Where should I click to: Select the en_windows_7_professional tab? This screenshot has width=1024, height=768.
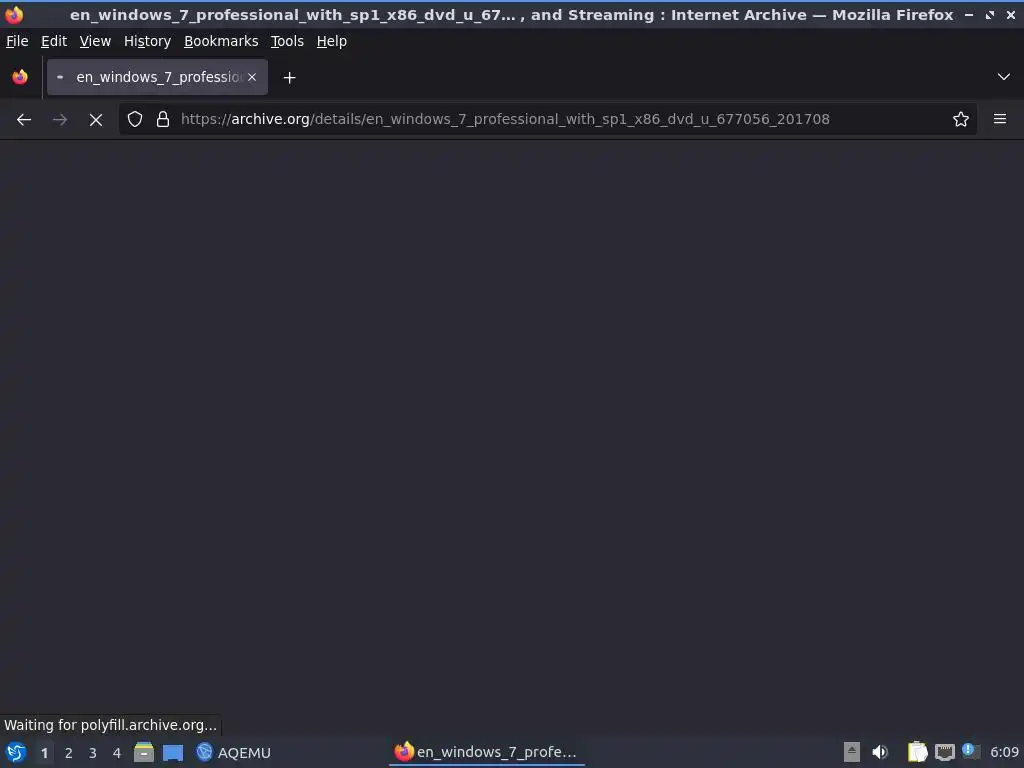157,77
